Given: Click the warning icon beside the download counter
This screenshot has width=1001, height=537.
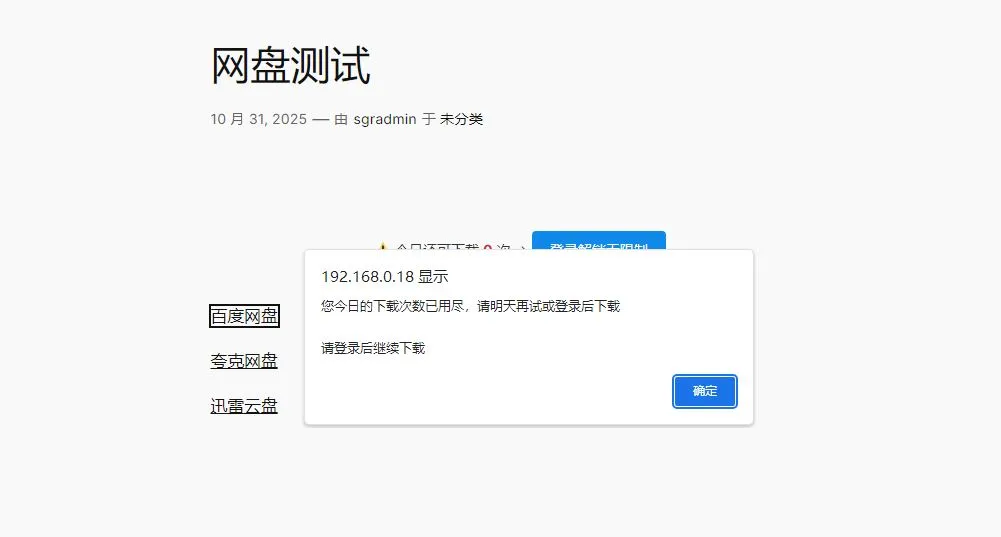Looking at the screenshot, I should pos(382,246).
